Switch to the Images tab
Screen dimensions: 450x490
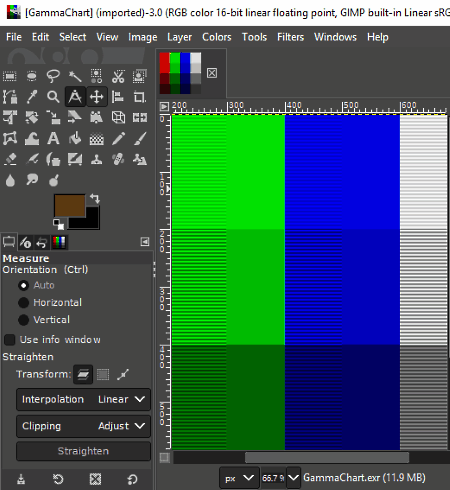[x=59, y=242]
